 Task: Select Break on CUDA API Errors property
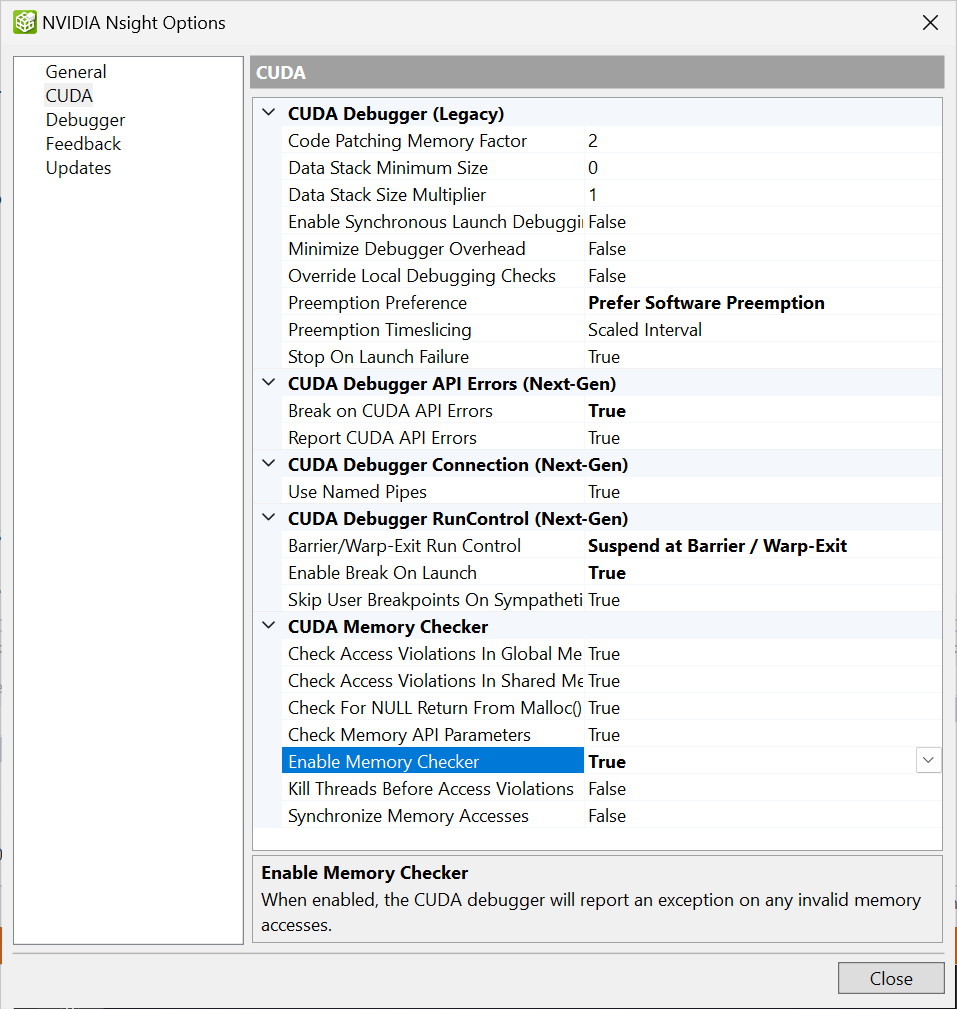(x=432, y=411)
